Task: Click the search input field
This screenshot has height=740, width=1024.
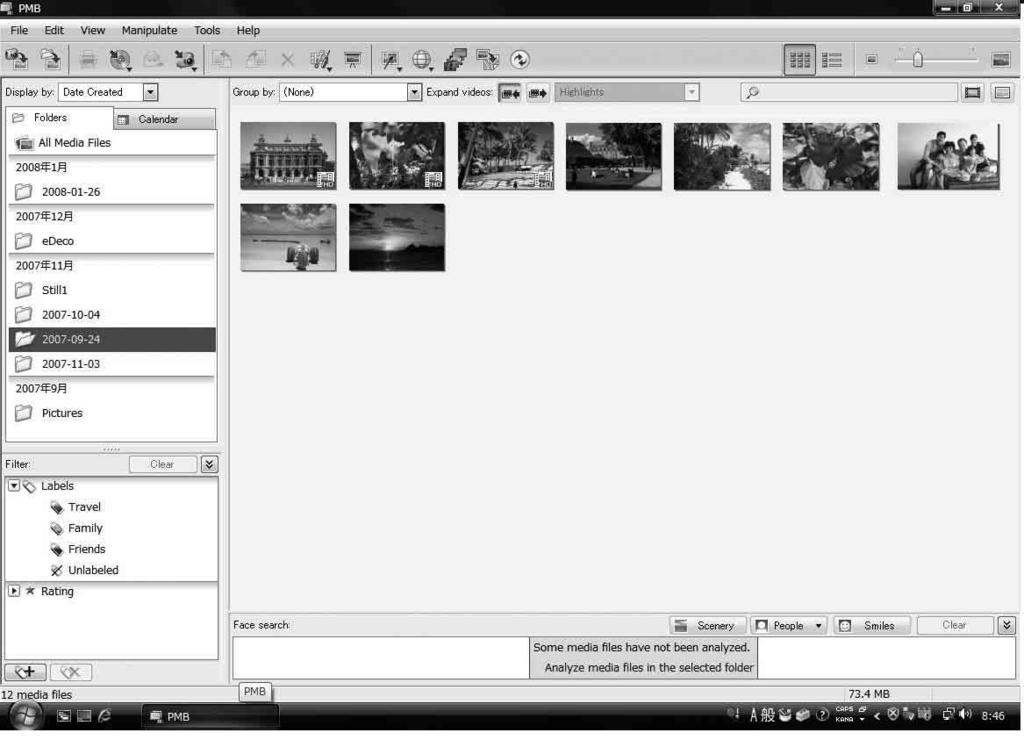Action: click(849, 92)
